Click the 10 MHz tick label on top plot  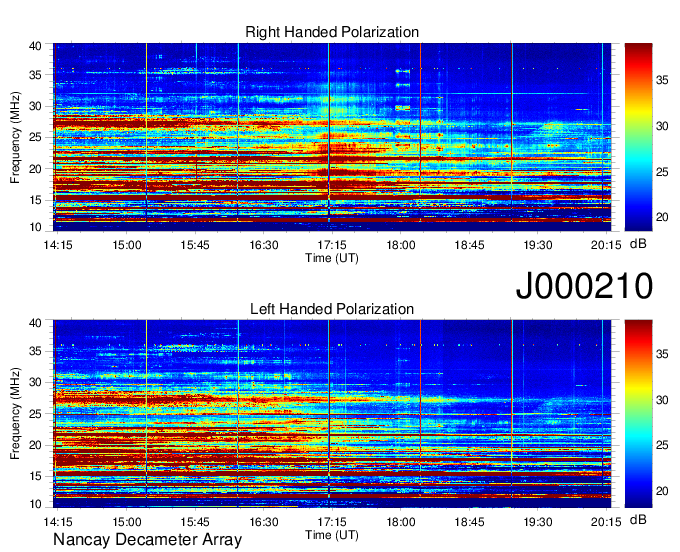[x=35, y=227]
